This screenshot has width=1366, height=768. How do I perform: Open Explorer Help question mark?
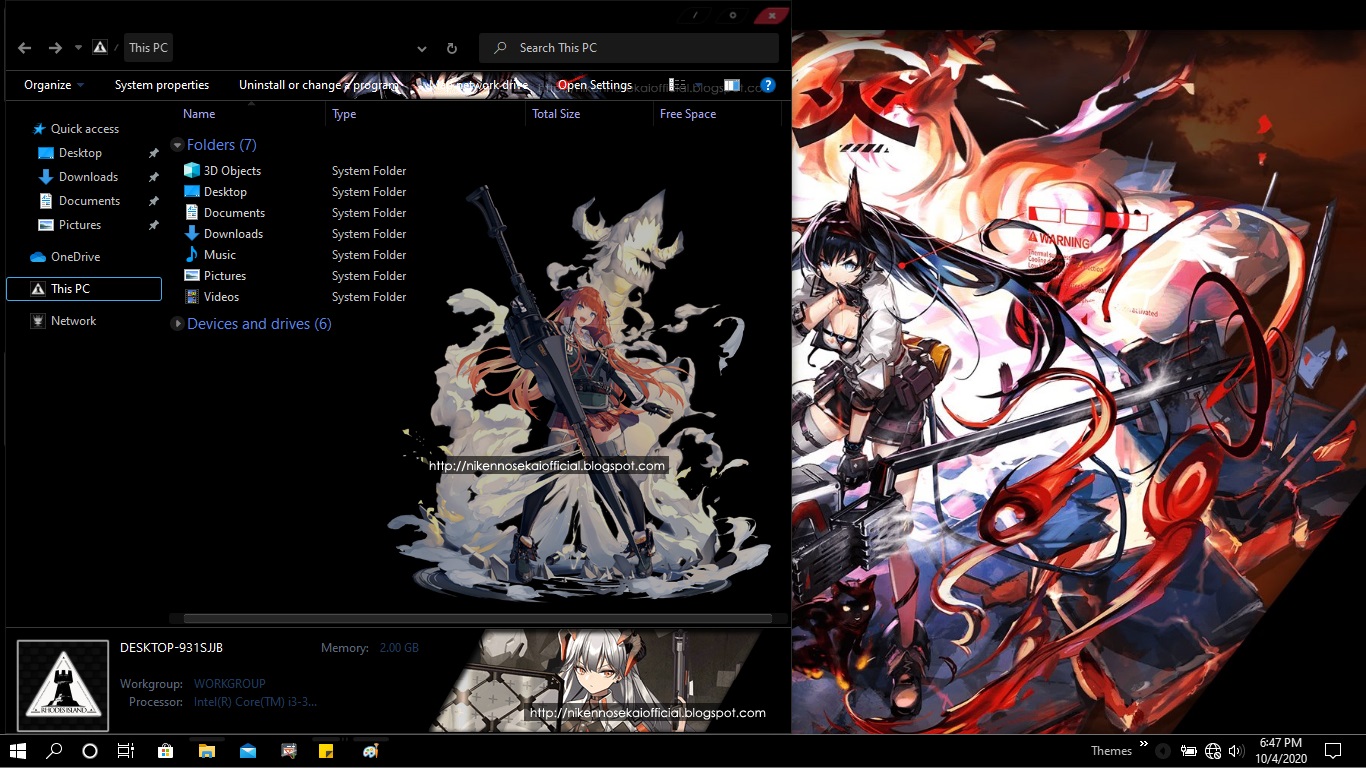[x=768, y=86]
